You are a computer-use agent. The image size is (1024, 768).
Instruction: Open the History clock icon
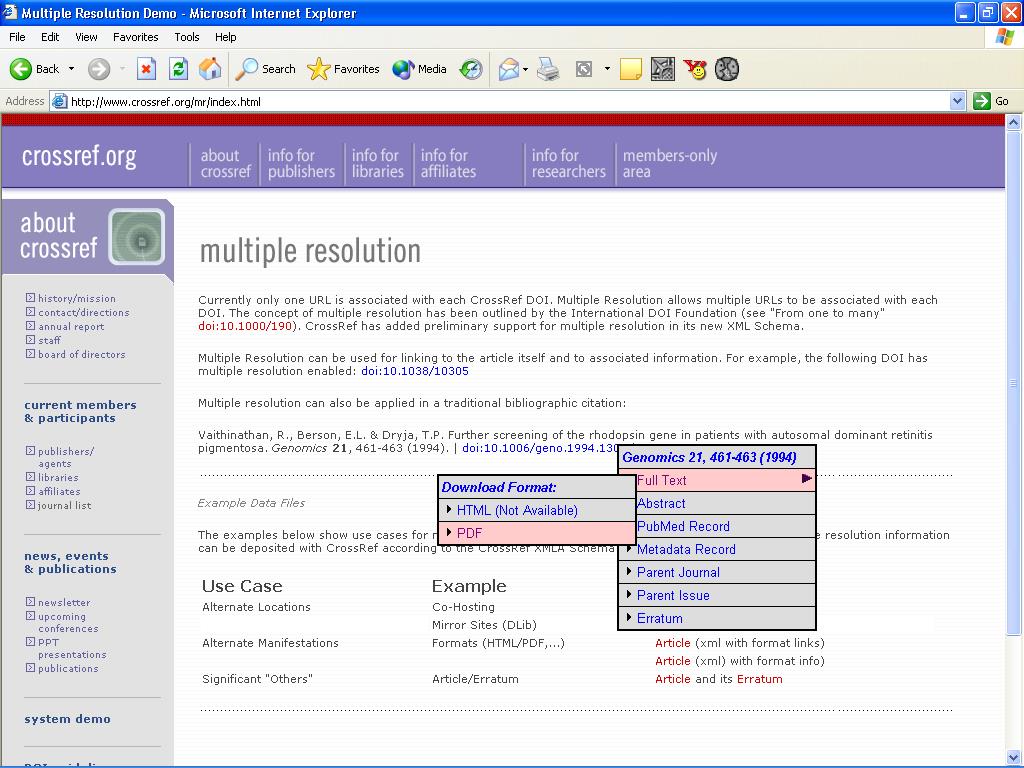click(x=471, y=69)
